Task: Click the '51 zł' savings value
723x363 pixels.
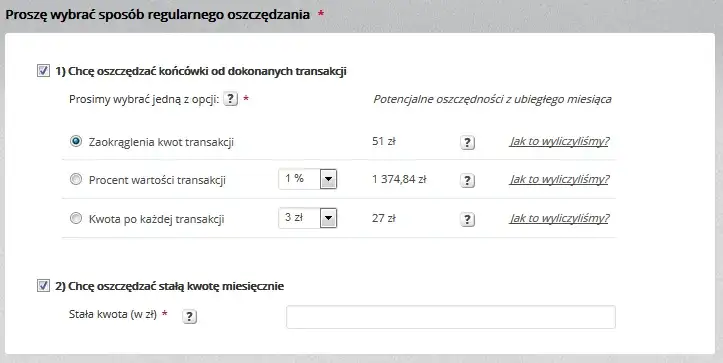Action: click(x=384, y=141)
